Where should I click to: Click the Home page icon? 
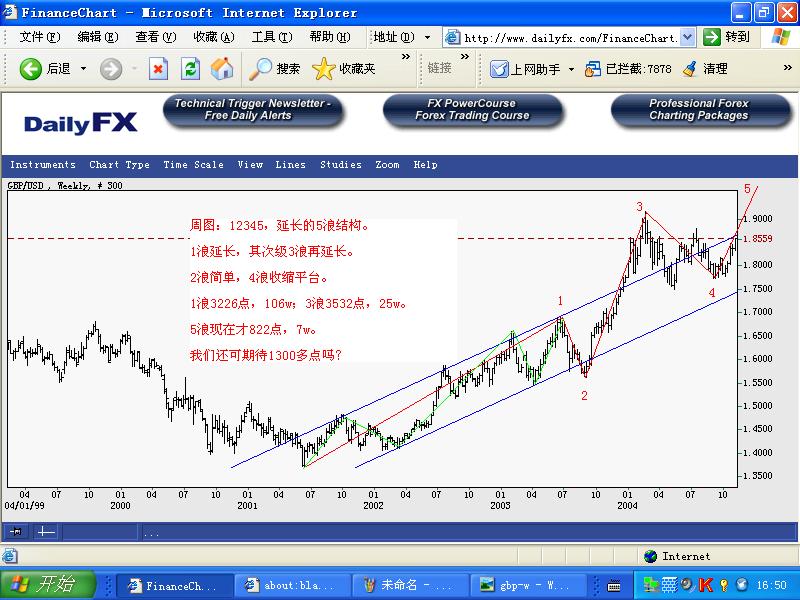point(222,69)
